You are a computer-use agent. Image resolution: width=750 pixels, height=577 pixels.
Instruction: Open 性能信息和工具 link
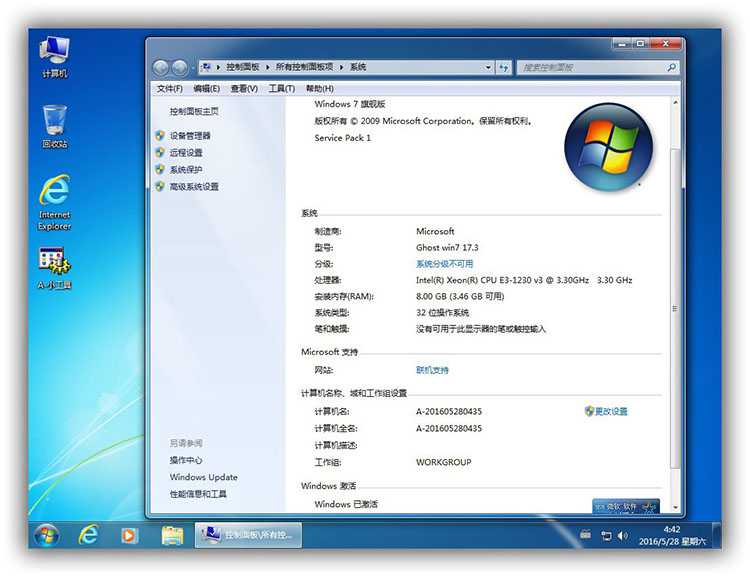click(x=198, y=494)
